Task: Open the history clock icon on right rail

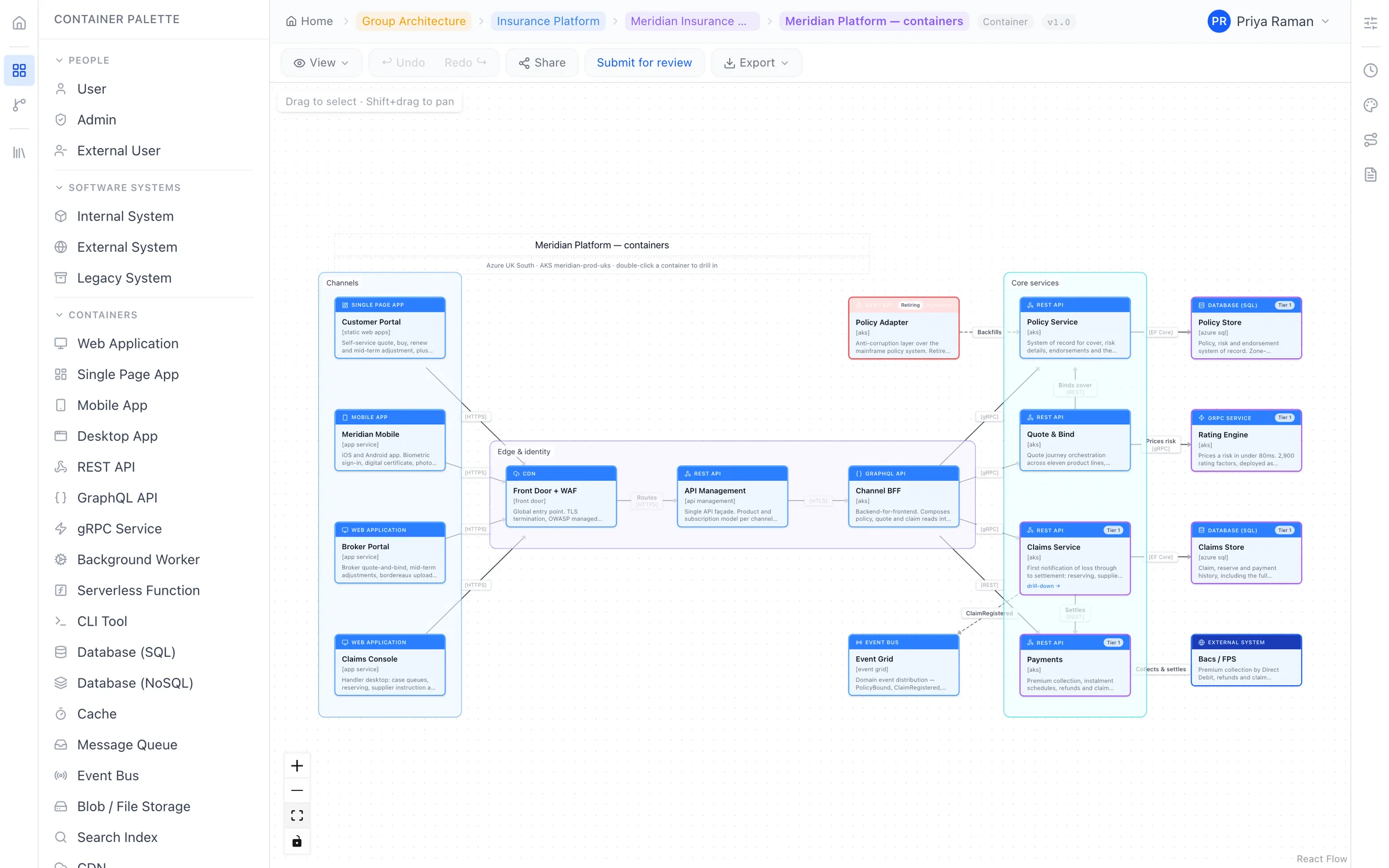Action: click(x=1370, y=70)
